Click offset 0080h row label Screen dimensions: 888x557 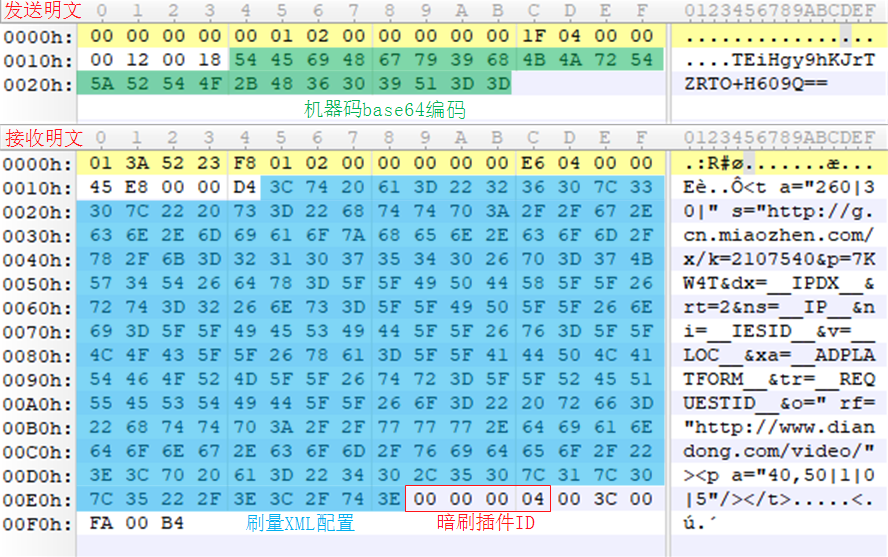click(38, 356)
